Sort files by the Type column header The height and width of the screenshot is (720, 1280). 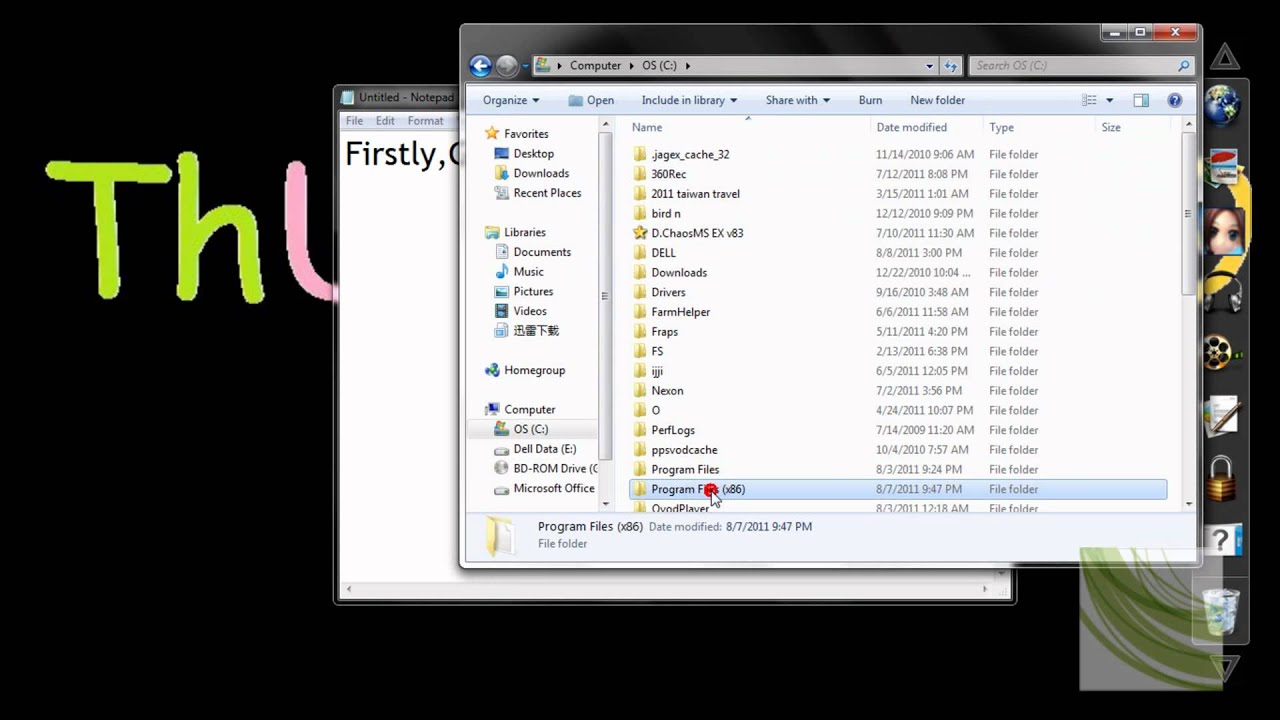(1001, 127)
